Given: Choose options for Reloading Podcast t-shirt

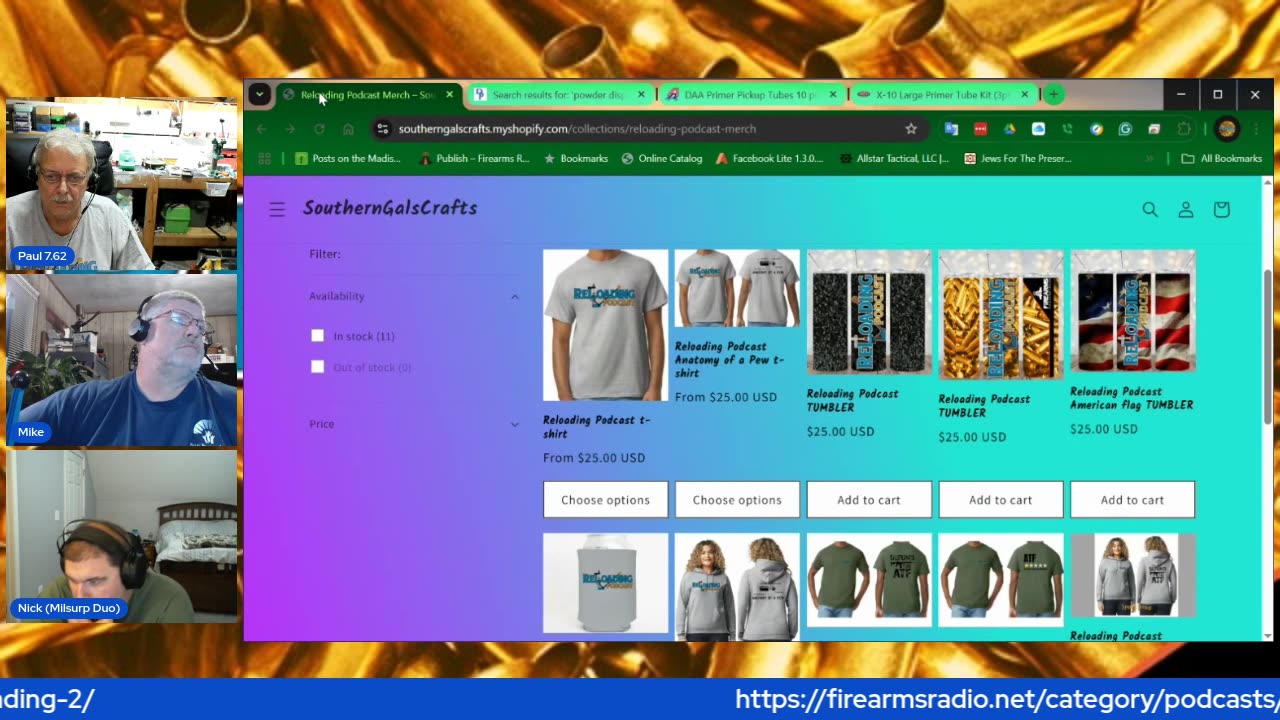Looking at the screenshot, I should pyautogui.click(x=605, y=500).
